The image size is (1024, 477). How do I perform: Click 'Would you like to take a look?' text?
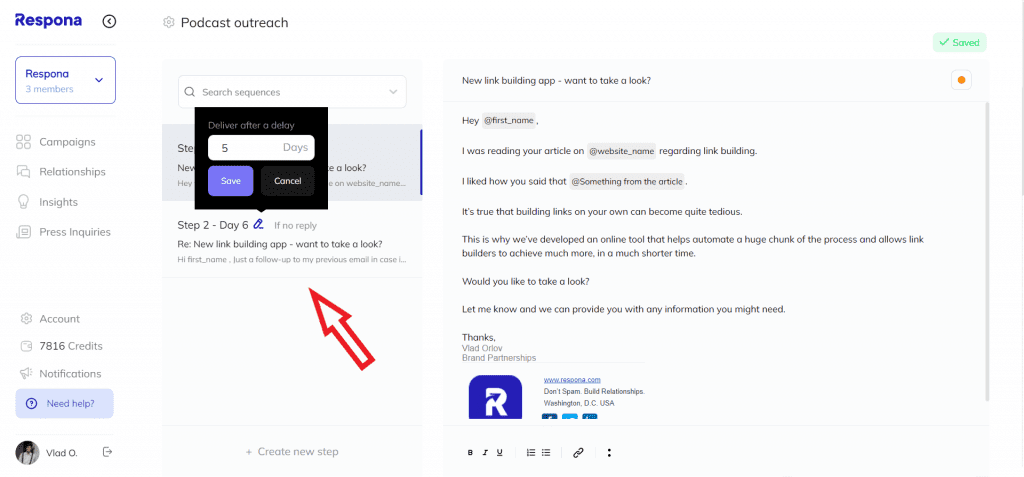(526, 282)
